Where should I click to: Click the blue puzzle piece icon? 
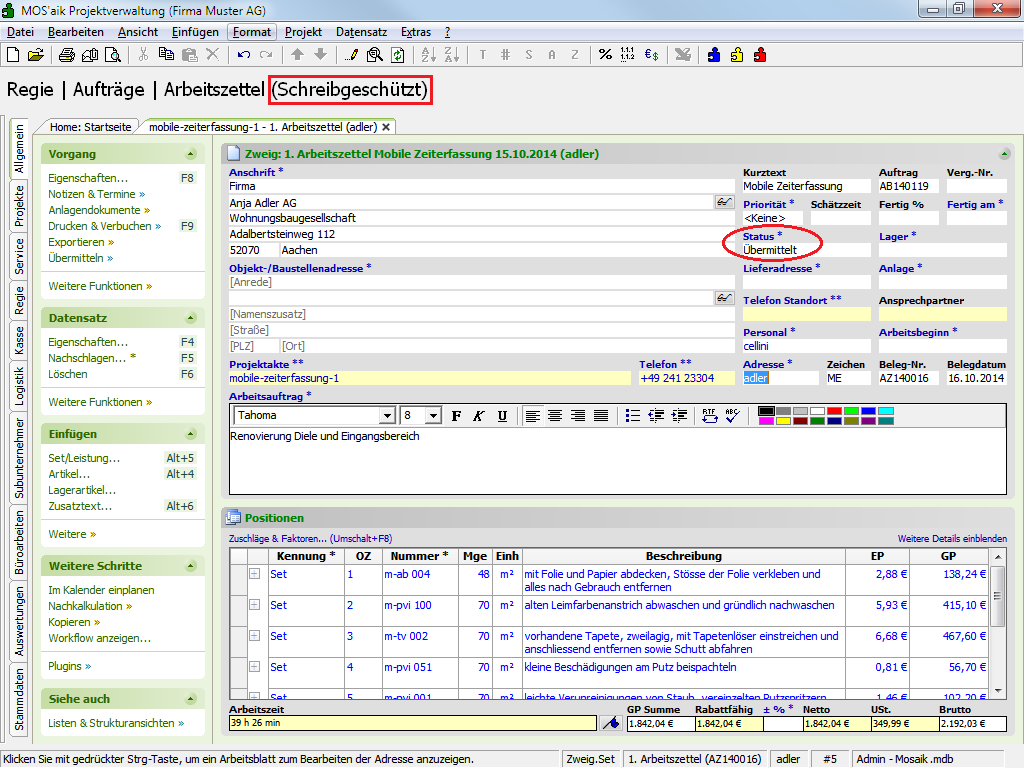[x=714, y=55]
